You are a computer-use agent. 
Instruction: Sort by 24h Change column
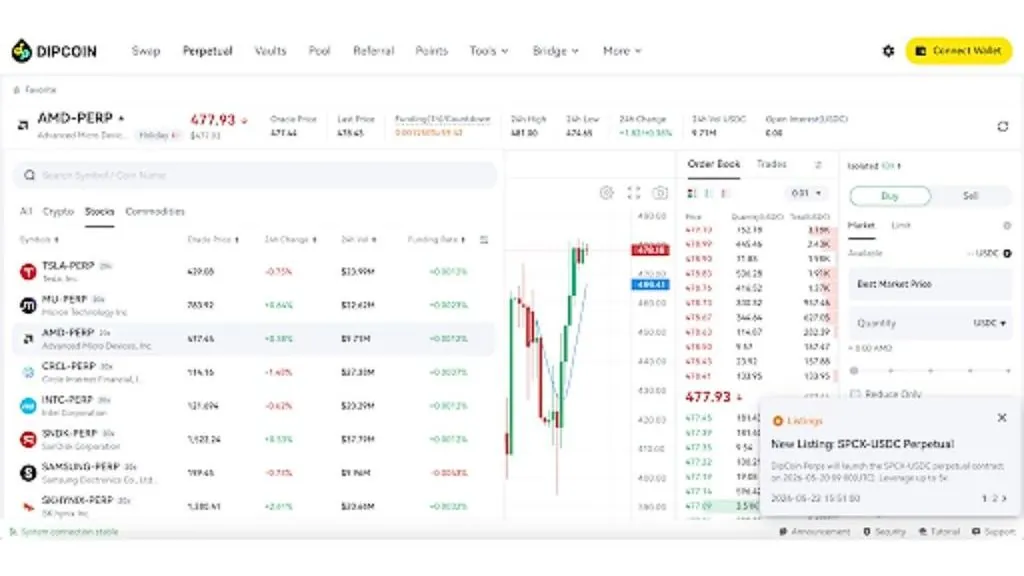point(291,240)
